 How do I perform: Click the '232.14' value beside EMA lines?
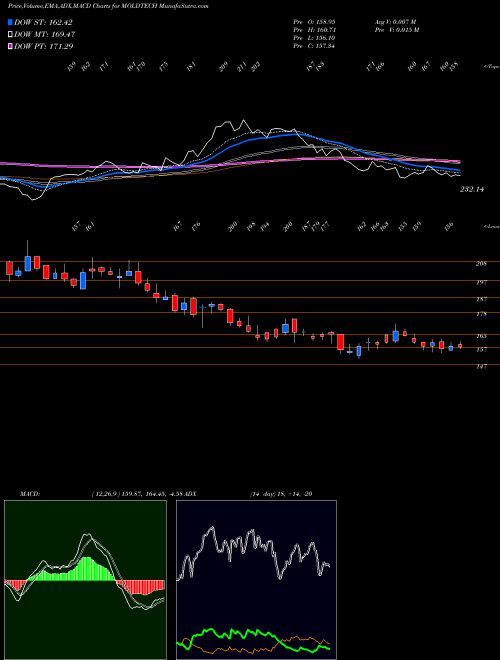(x=472, y=189)
